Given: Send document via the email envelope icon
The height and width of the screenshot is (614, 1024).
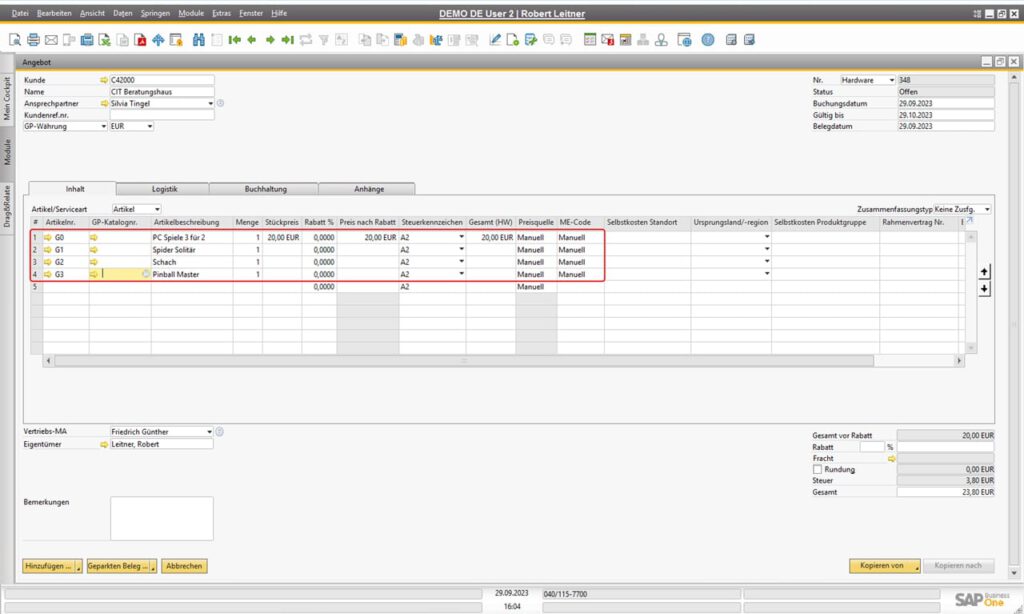Looking at the screenshot, I should (x=51, y=40).
